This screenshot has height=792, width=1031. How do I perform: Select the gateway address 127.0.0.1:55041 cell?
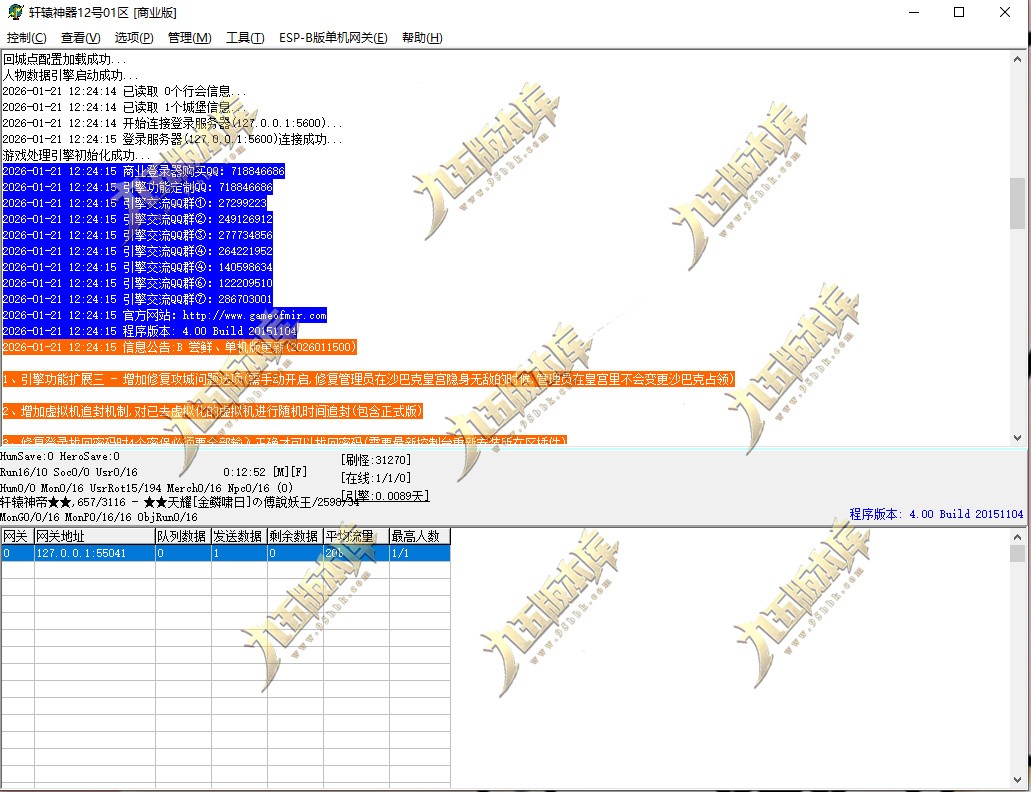click(x=95, y=553)
